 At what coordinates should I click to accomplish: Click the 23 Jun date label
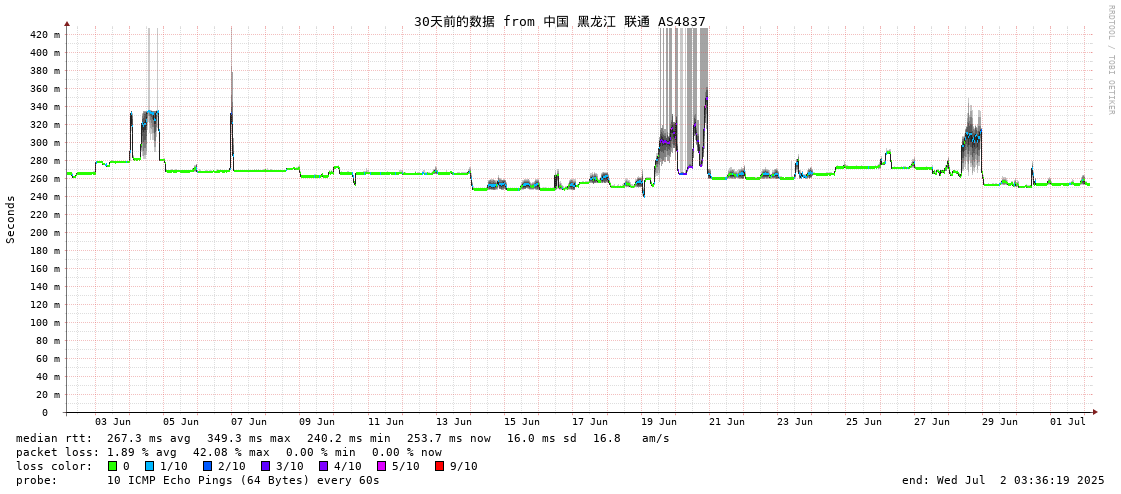(795, 422)
